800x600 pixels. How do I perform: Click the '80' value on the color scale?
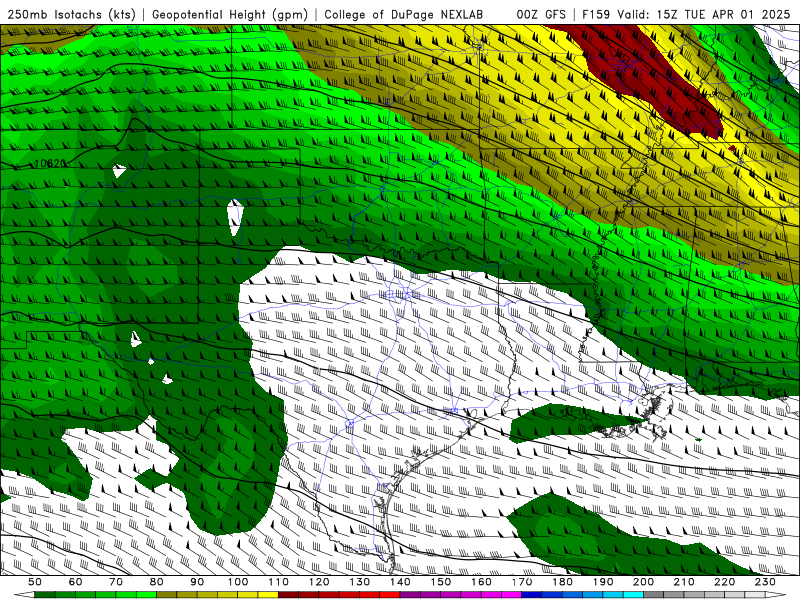click(157, 582)
